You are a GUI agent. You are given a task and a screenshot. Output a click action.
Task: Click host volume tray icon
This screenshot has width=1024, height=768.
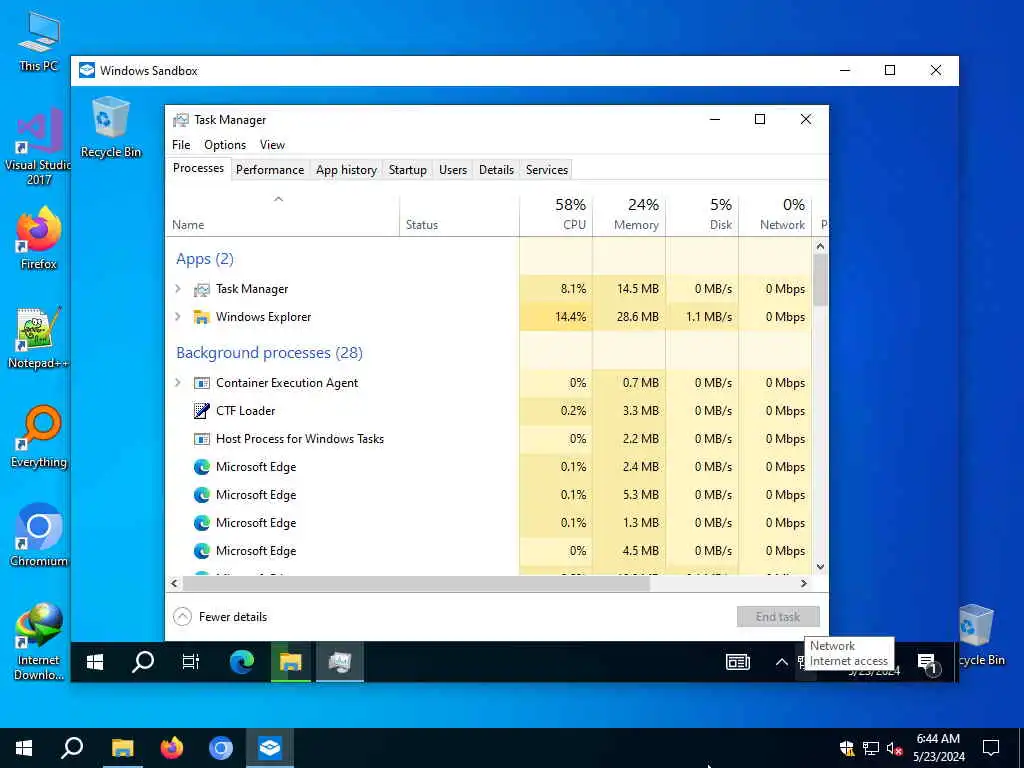(x=894, y=748)
